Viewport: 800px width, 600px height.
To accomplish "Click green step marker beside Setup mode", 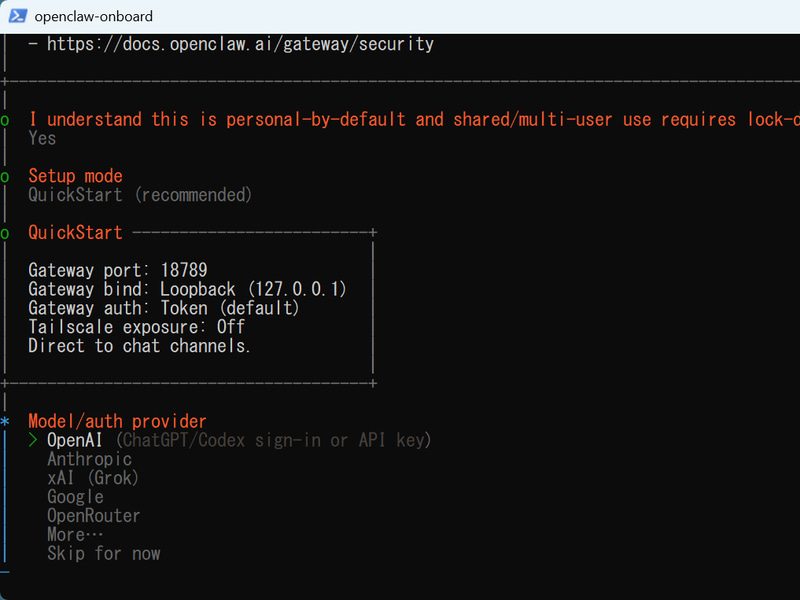I will 5,177.
